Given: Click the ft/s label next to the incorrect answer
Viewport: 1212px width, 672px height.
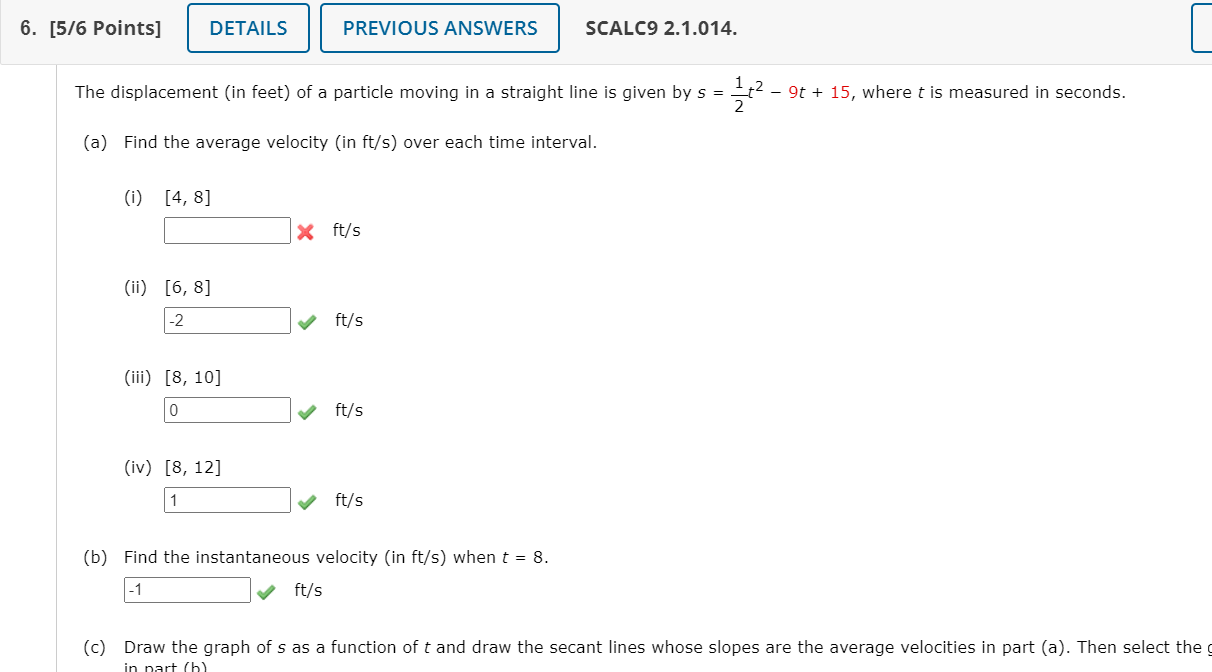Looking at the screenshot, I should [x=347, y=230].
